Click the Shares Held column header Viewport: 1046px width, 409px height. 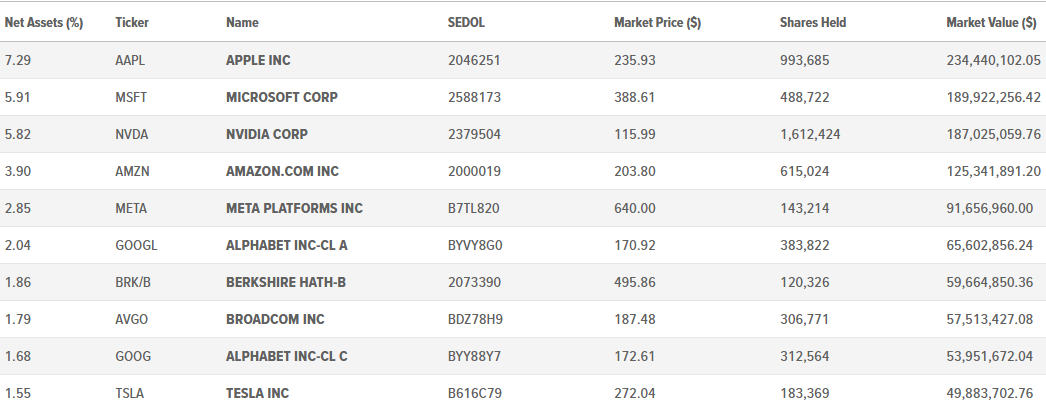[813, 22]
